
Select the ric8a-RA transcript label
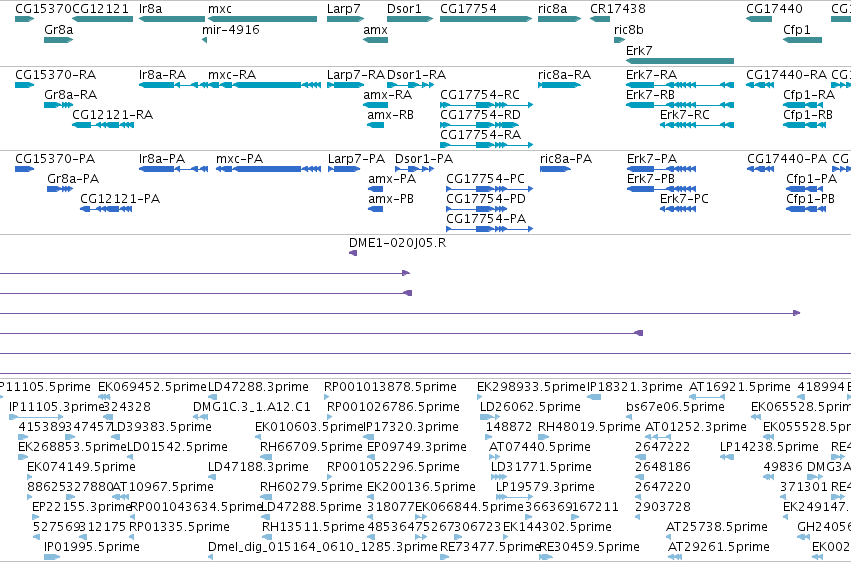564,75
